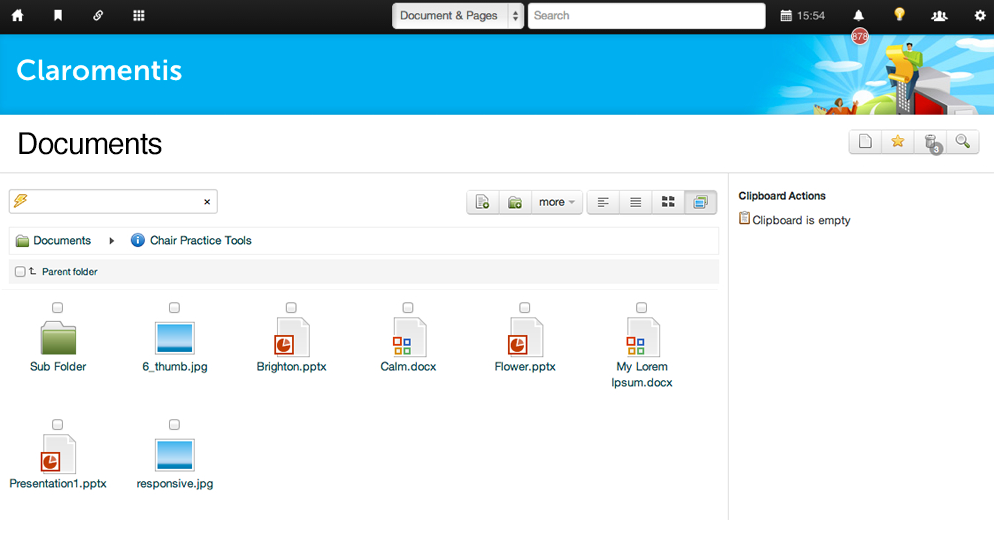Image resolution: width=994 pixels, height=546 pixels.
Task: Click the link chain icon in top bar
Action: pos(98,15)
